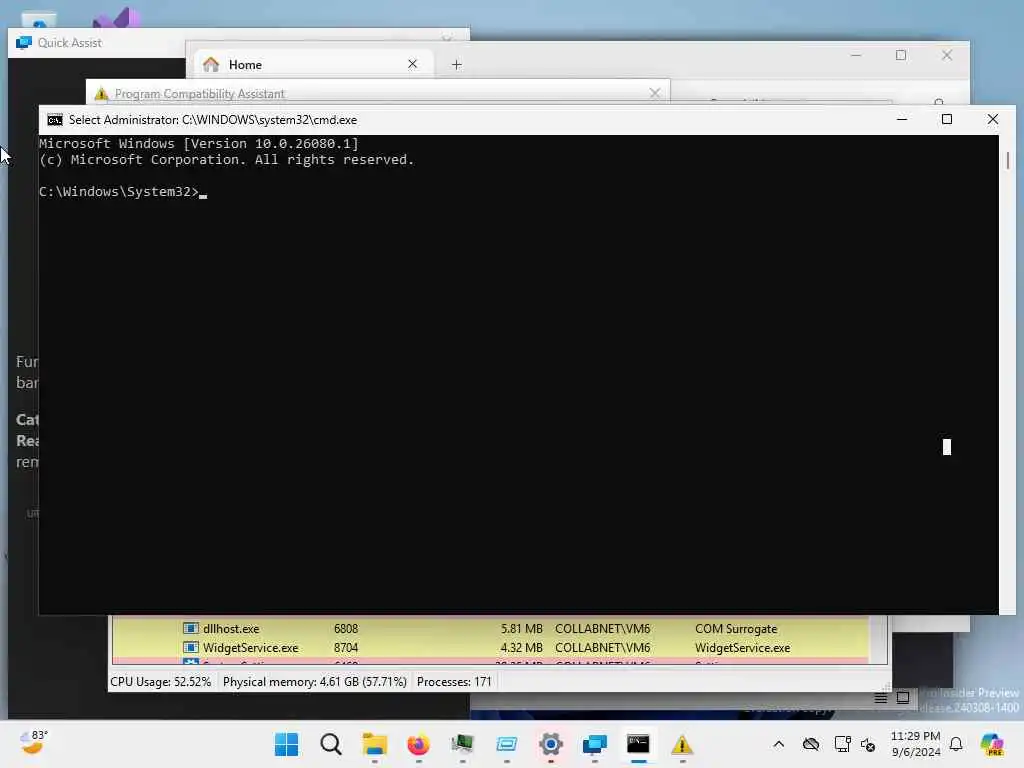Open the blue window icon taskbar app
Viewport: 1024px width, 768px height.
(x=507, y=744)
